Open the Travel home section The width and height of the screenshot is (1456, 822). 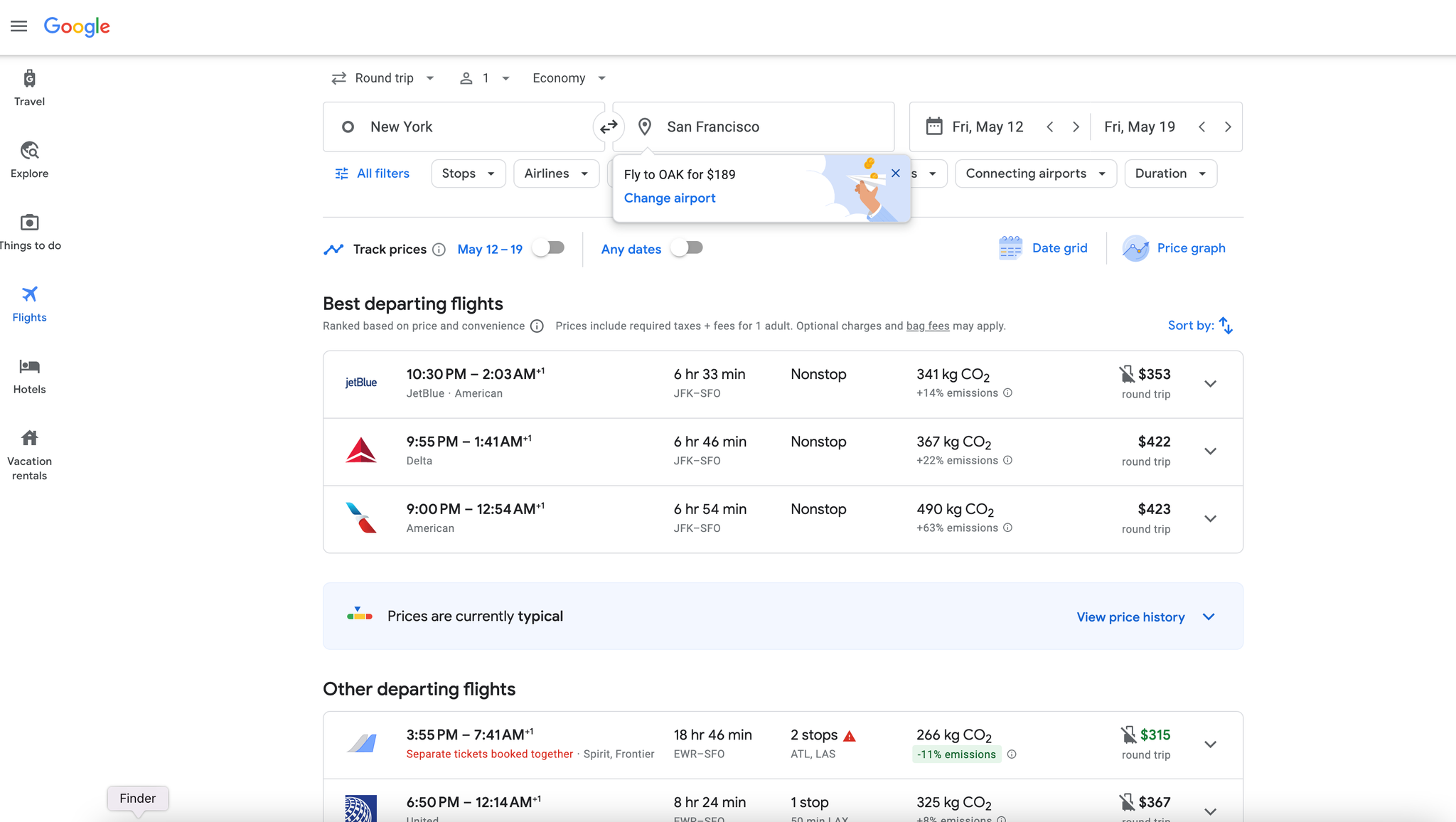point(29,87)
